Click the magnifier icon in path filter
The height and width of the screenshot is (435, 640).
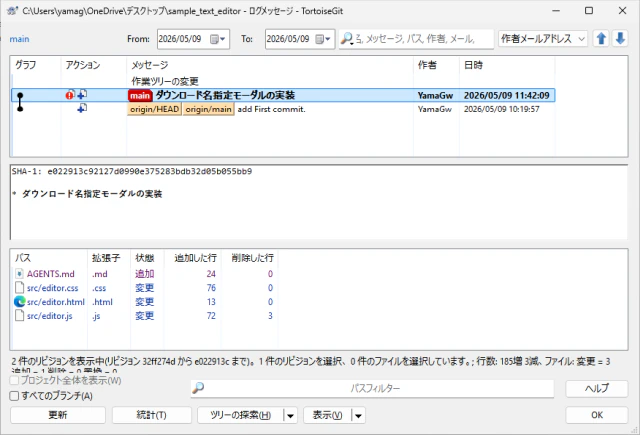pyautogui.click(x=198, y=388)
